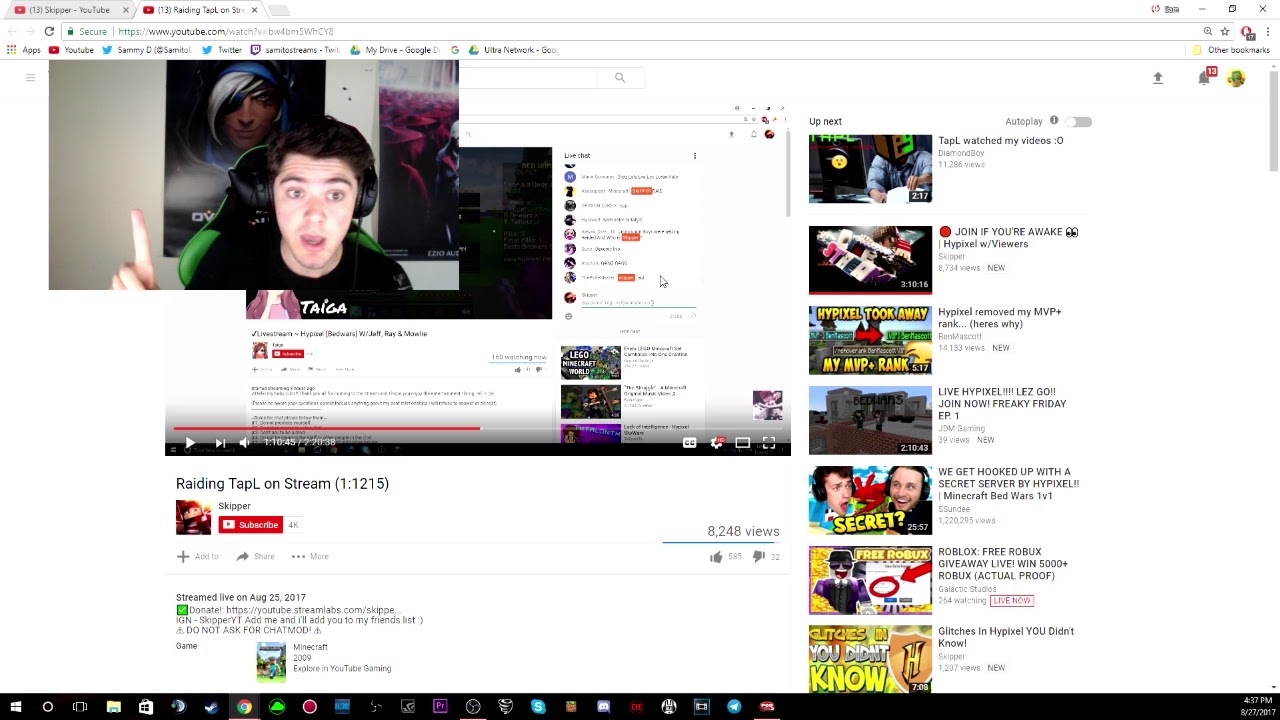Image resolution: width=1280 pixels, height=720 pixels.
Task: Toggle theater mode in the player
Action: pyautogui.click(x=742, y=443)
